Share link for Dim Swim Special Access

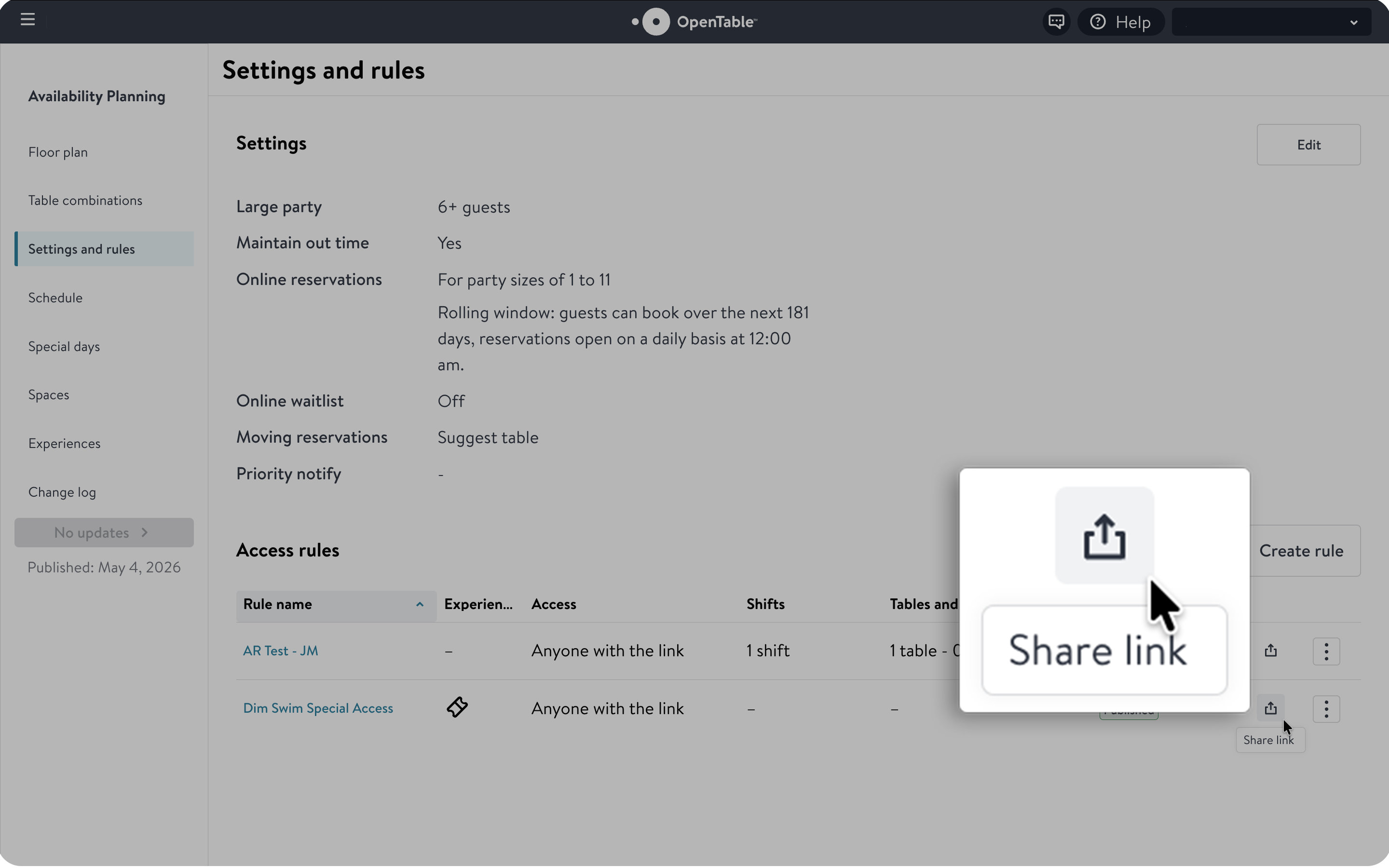1270,708
